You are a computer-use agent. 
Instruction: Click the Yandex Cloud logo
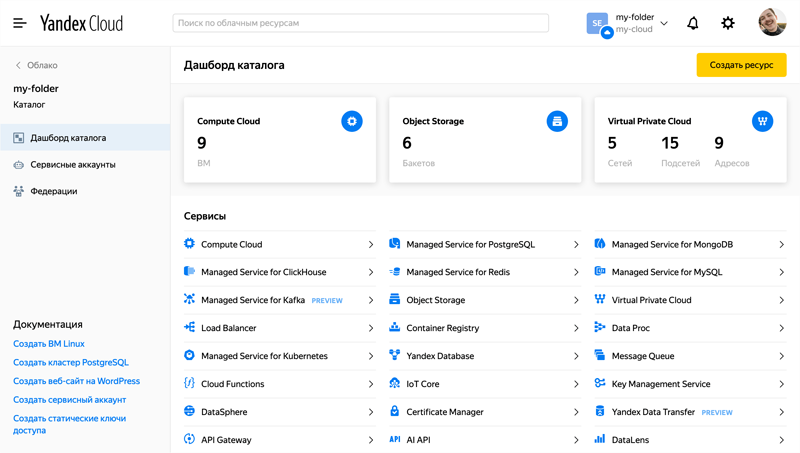(x=82, y=23)
